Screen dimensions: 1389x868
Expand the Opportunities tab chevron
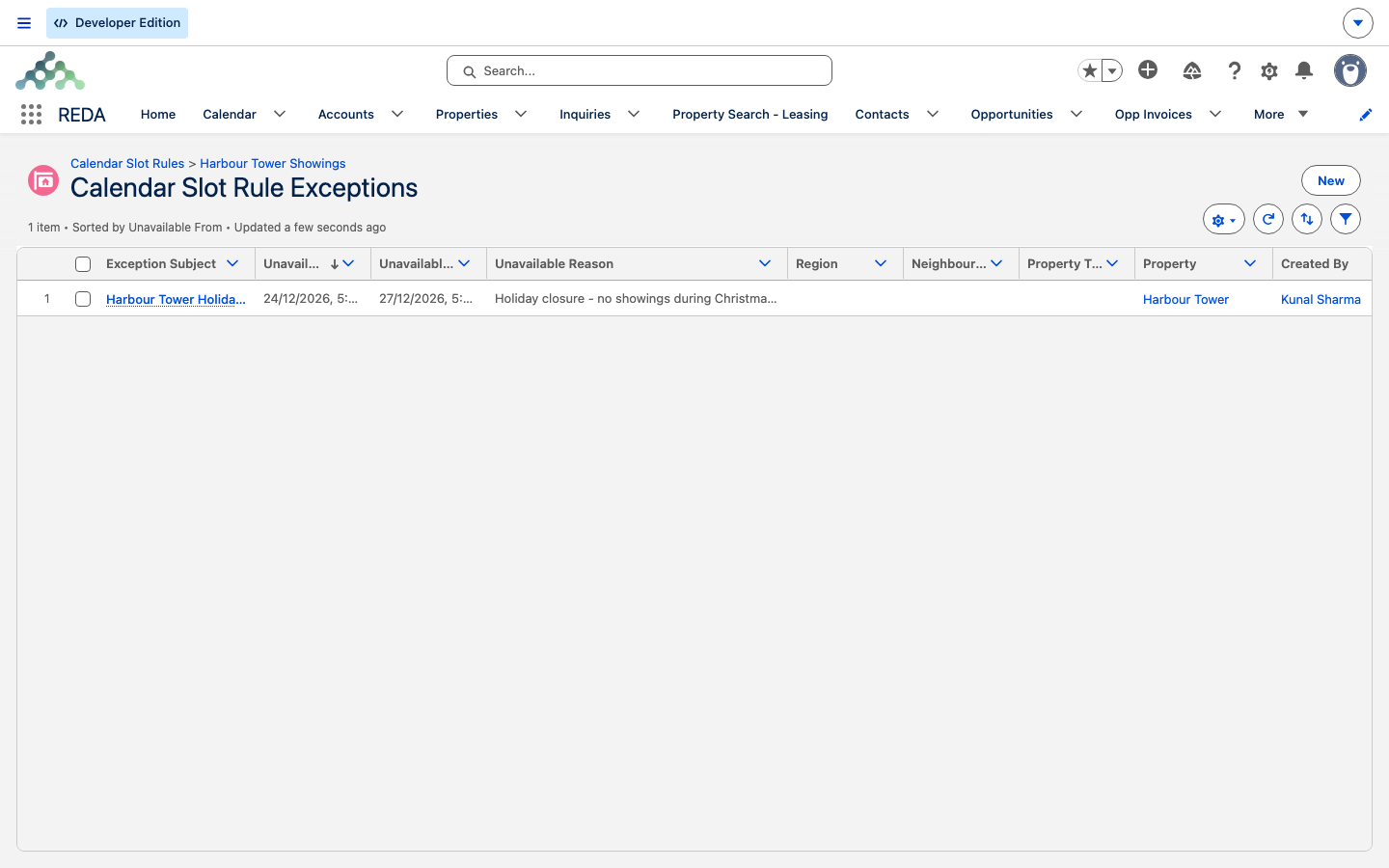tap(1076, 114)
